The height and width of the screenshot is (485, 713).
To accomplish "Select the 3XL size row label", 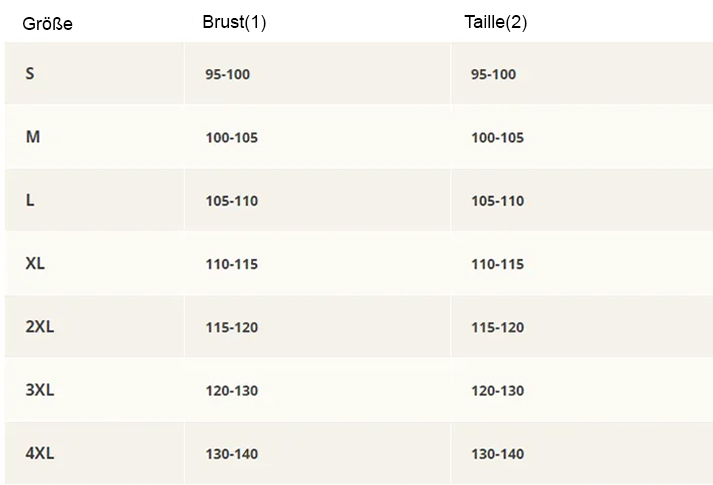I will 40,390.
